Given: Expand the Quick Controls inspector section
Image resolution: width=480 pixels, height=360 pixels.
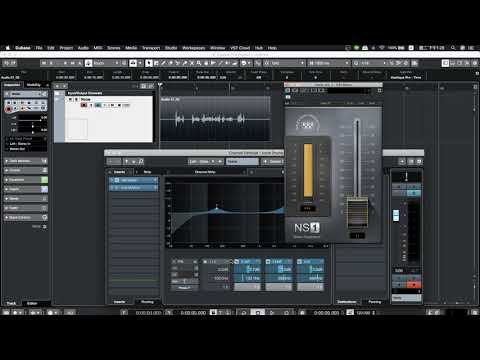Looking at the screenshot, I should point(26,217).
